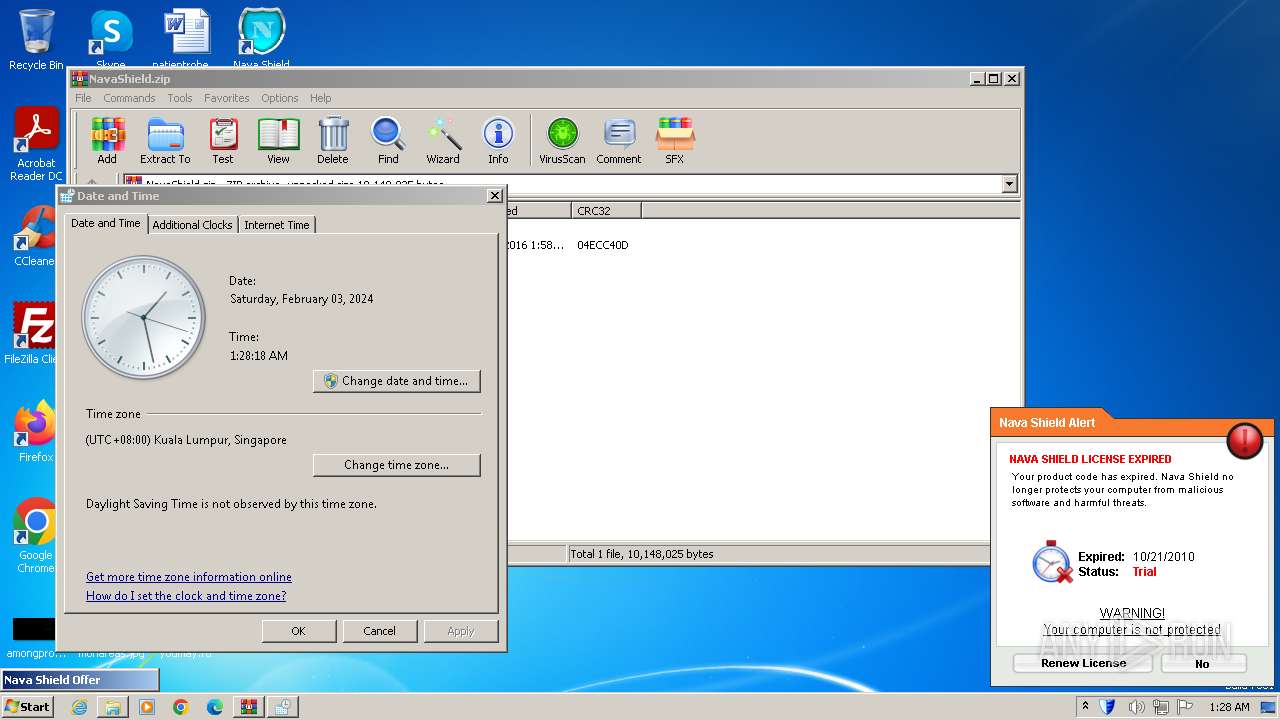The image size is (1280, 720).
Task: Open Internet Explorer from the taskbar
Action: click(x=79, y=707)
